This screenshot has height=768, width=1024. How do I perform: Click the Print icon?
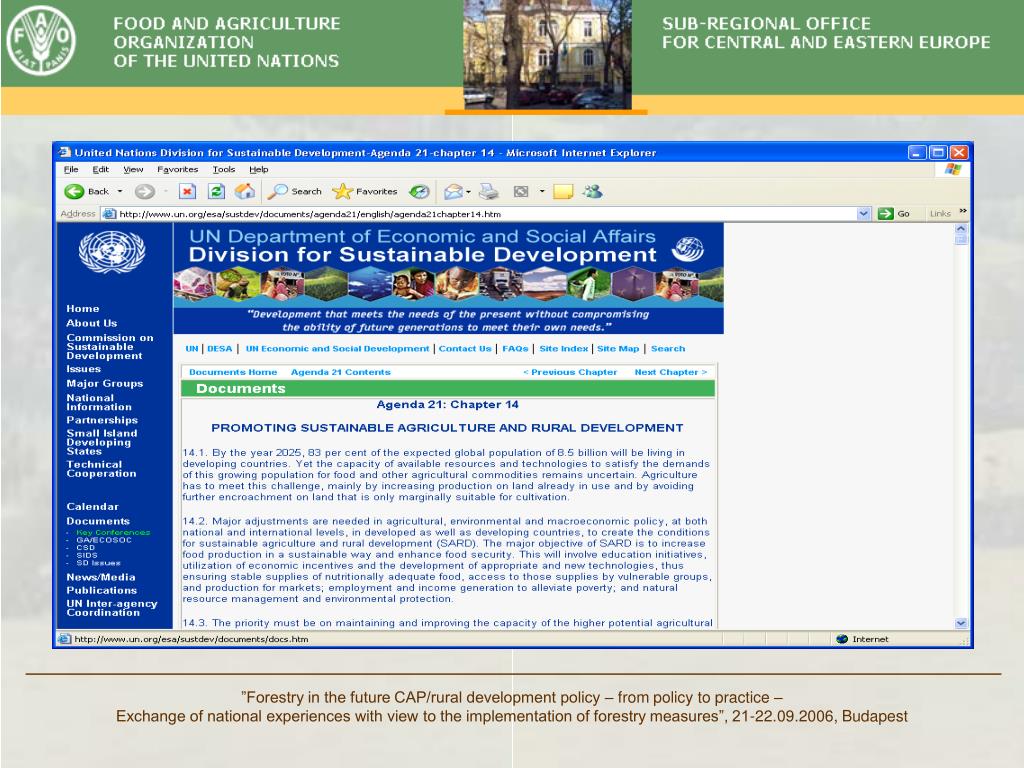pyautogui.click(x=488, y=191)
